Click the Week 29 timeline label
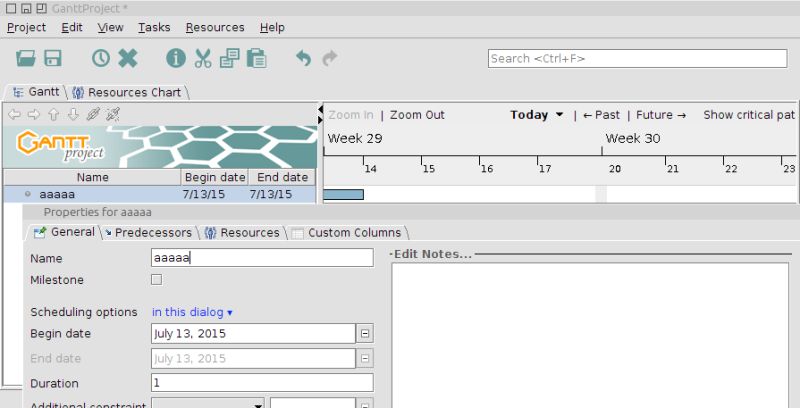Screen dimensions: 800x408 coord(355,138)
